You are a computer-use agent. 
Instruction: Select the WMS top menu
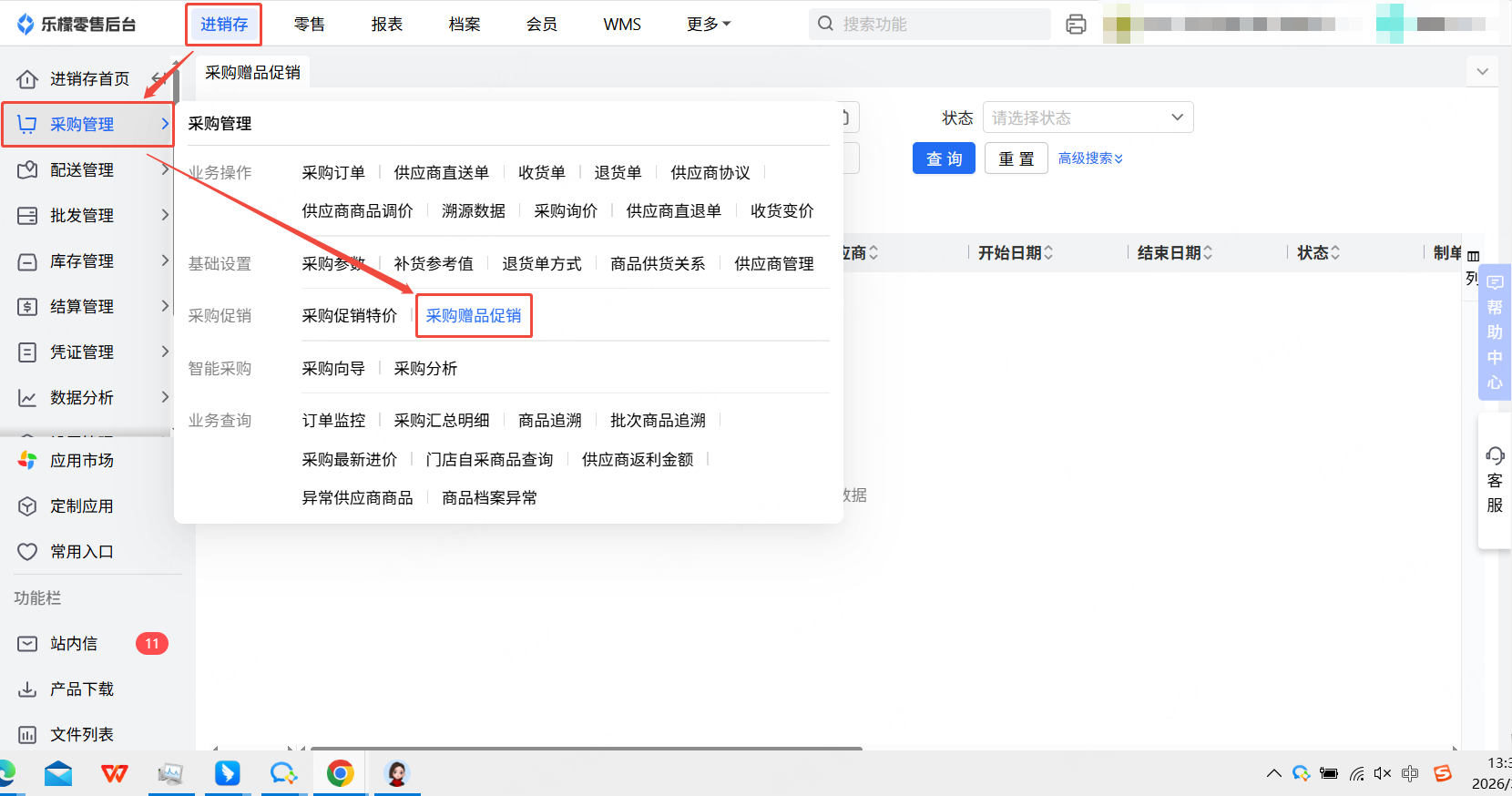click(x=622, y=25)
